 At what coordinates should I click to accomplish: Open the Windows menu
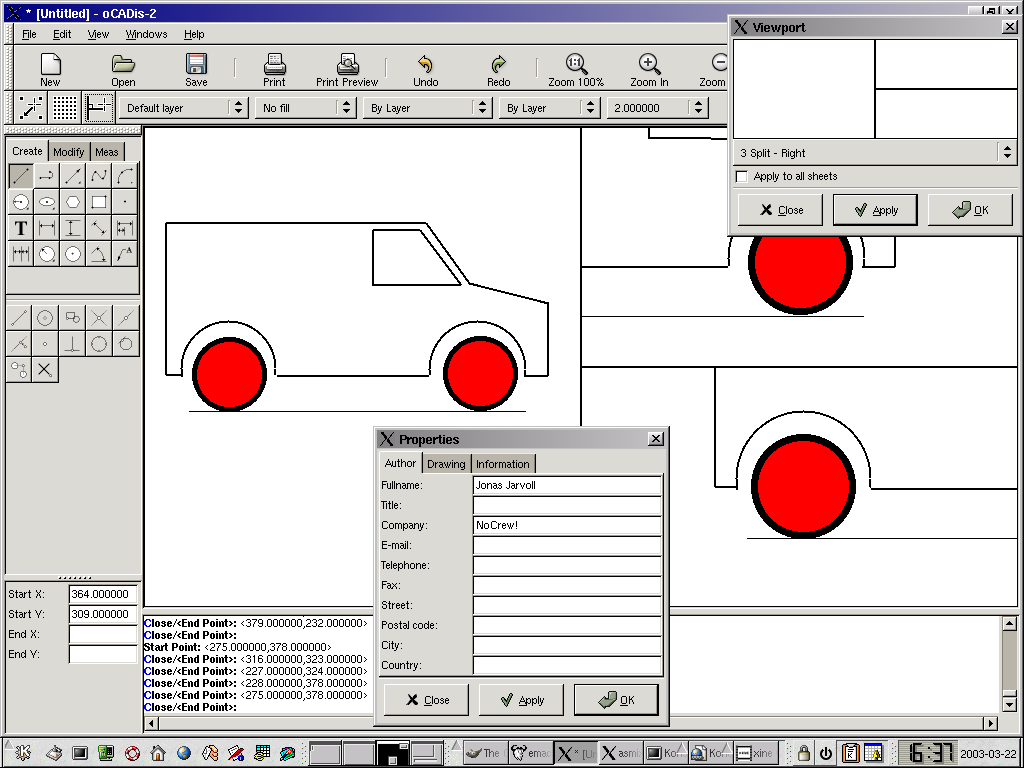pos(146,34)
